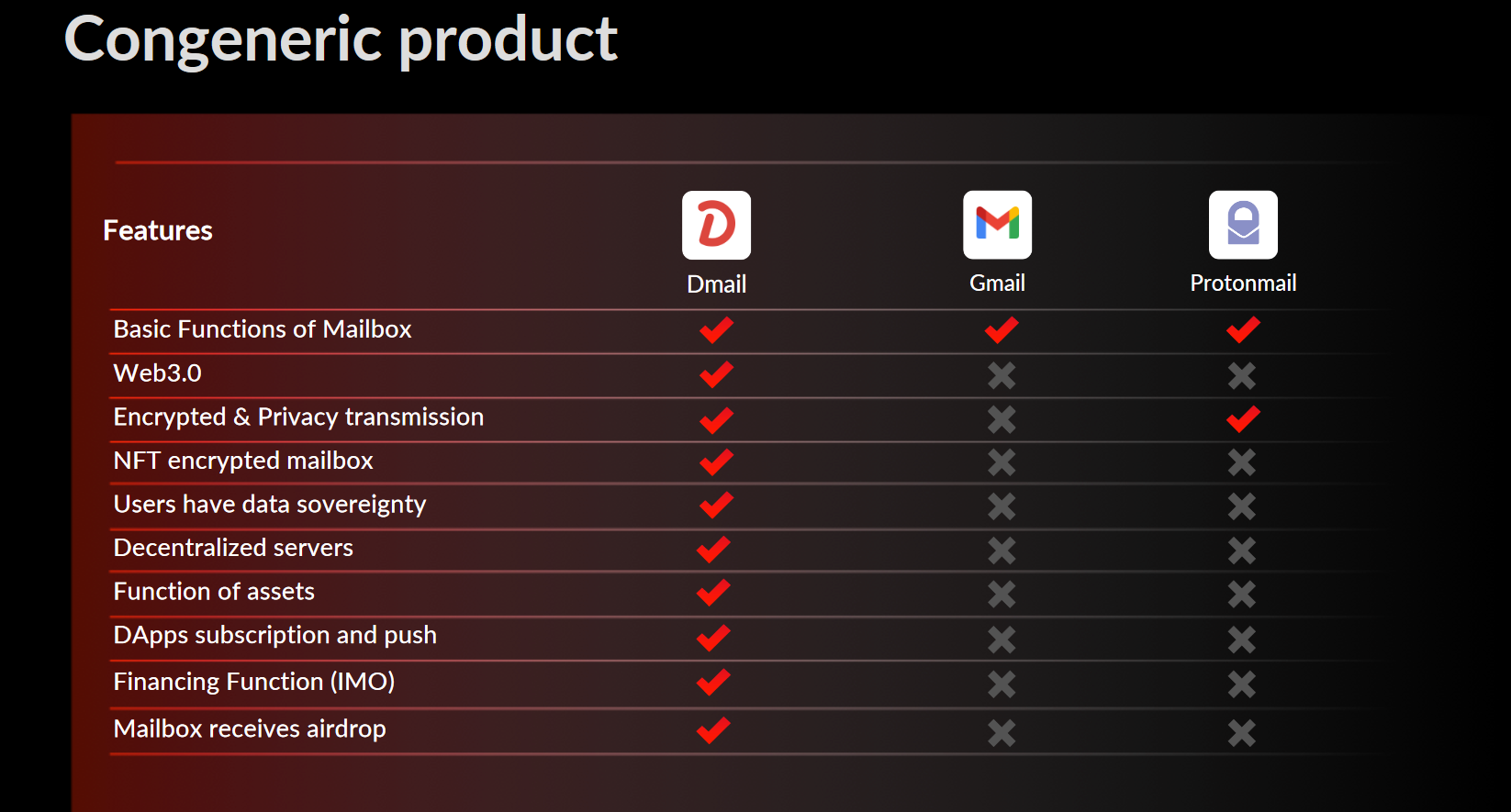1511x812 pixels.
Task: Click the Features column heading
Action: pos(158,230)
